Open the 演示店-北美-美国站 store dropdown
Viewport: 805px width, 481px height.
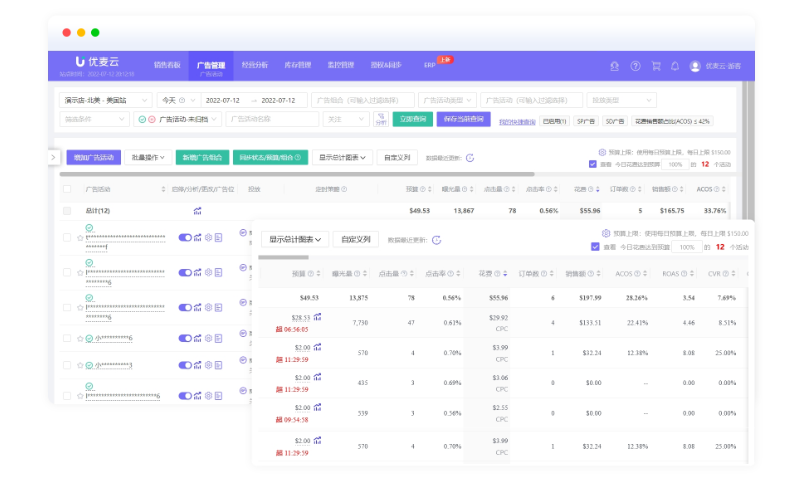coord(106,100)
